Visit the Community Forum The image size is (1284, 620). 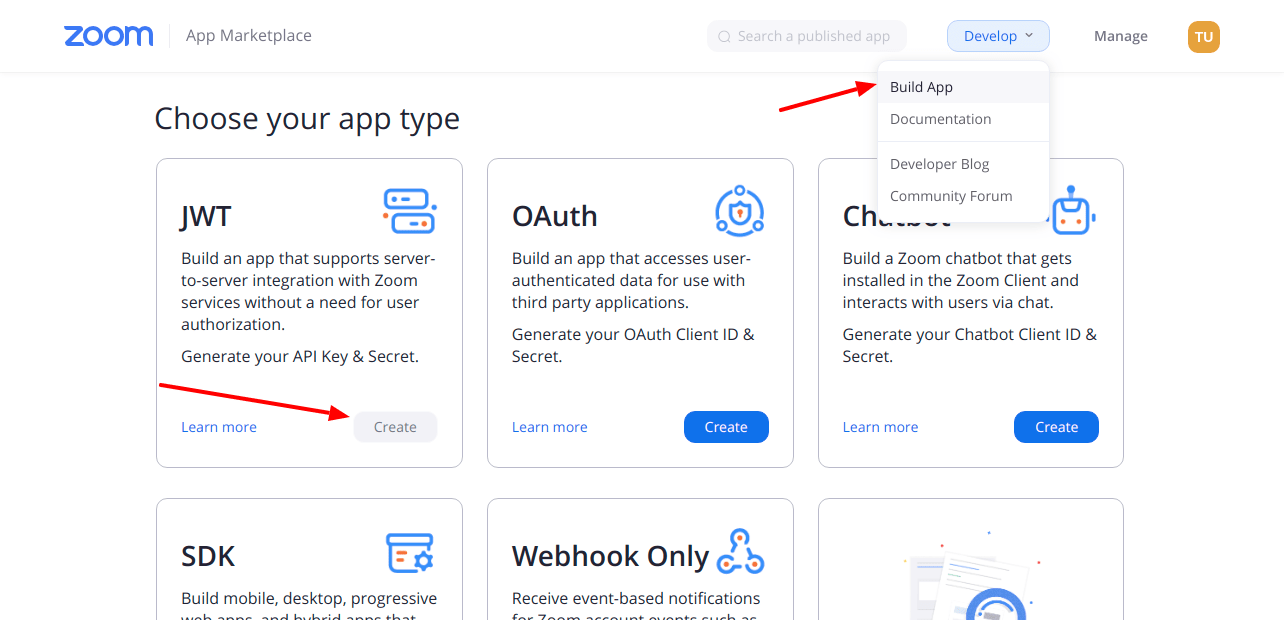coord(951,196)
